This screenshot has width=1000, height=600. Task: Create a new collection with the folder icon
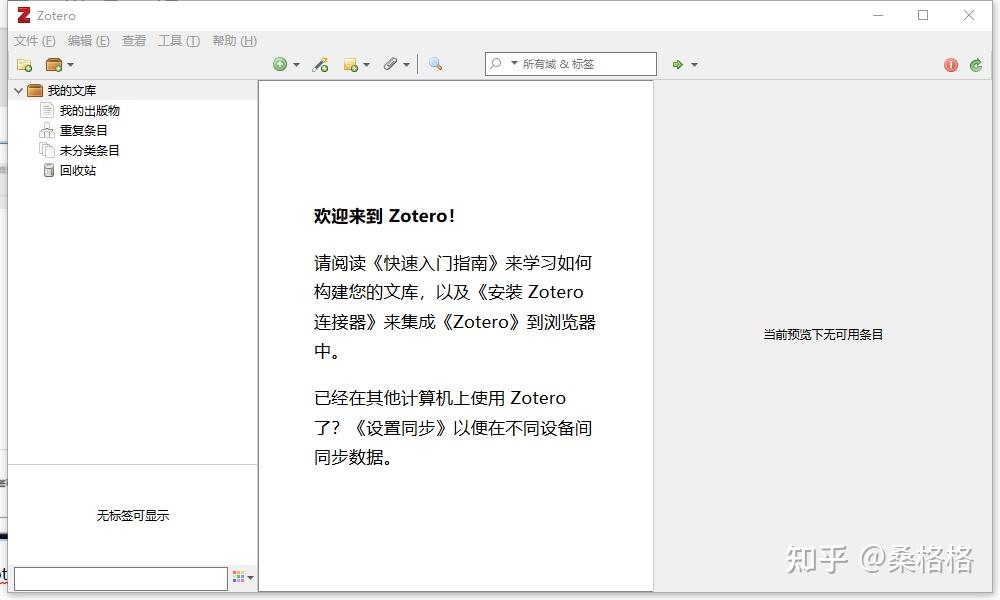point(22,64)
